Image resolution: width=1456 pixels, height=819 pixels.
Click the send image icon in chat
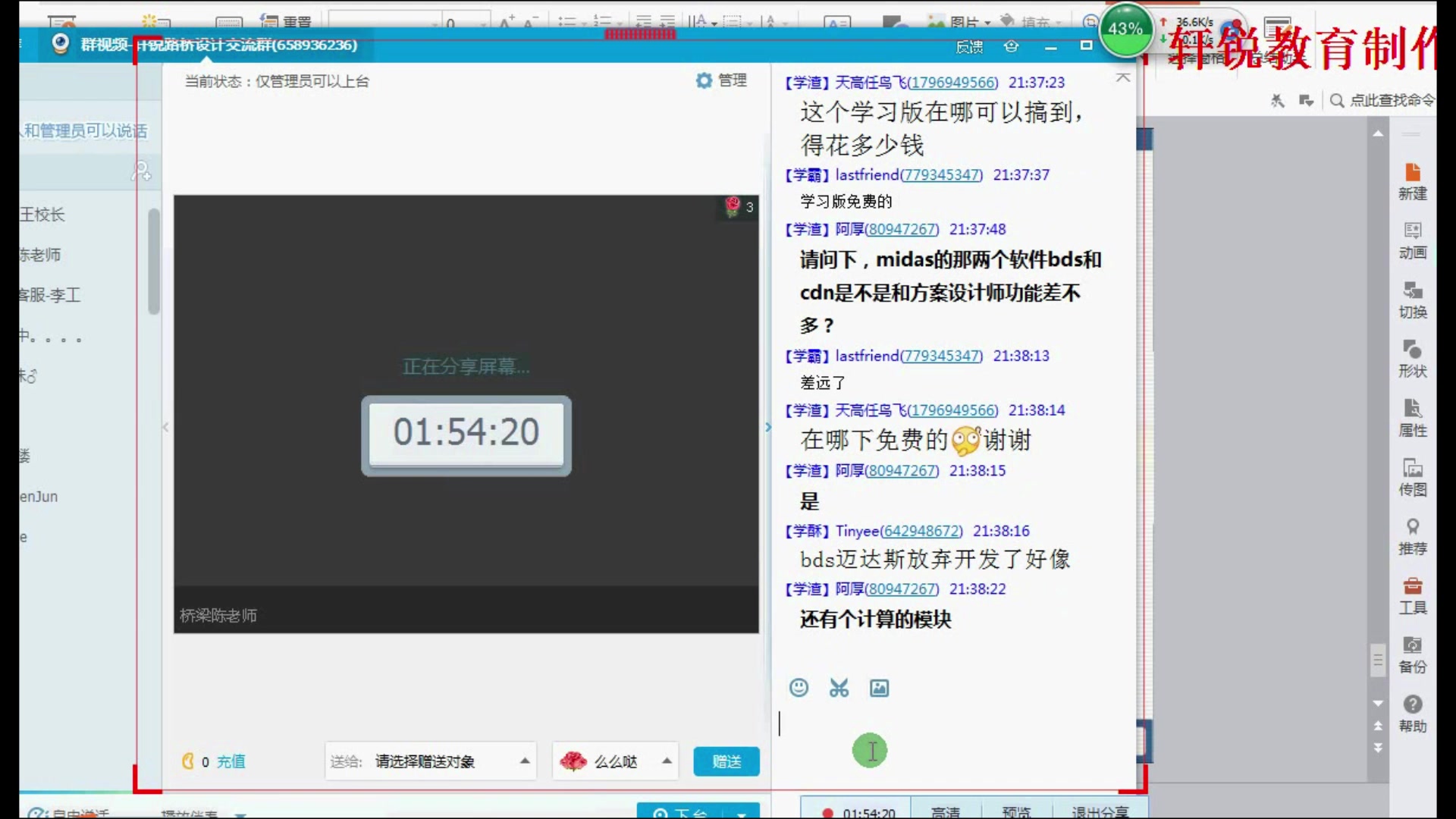click(x=879, y=688)
